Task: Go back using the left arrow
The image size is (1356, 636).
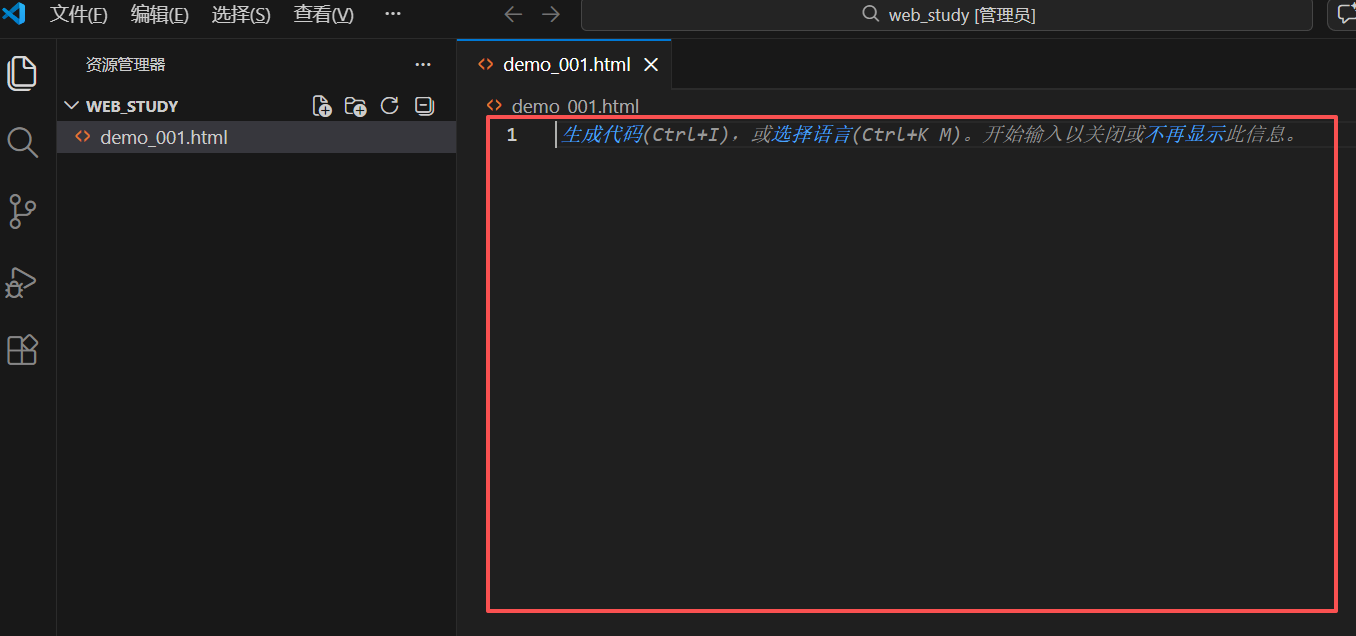Action: 513,14
